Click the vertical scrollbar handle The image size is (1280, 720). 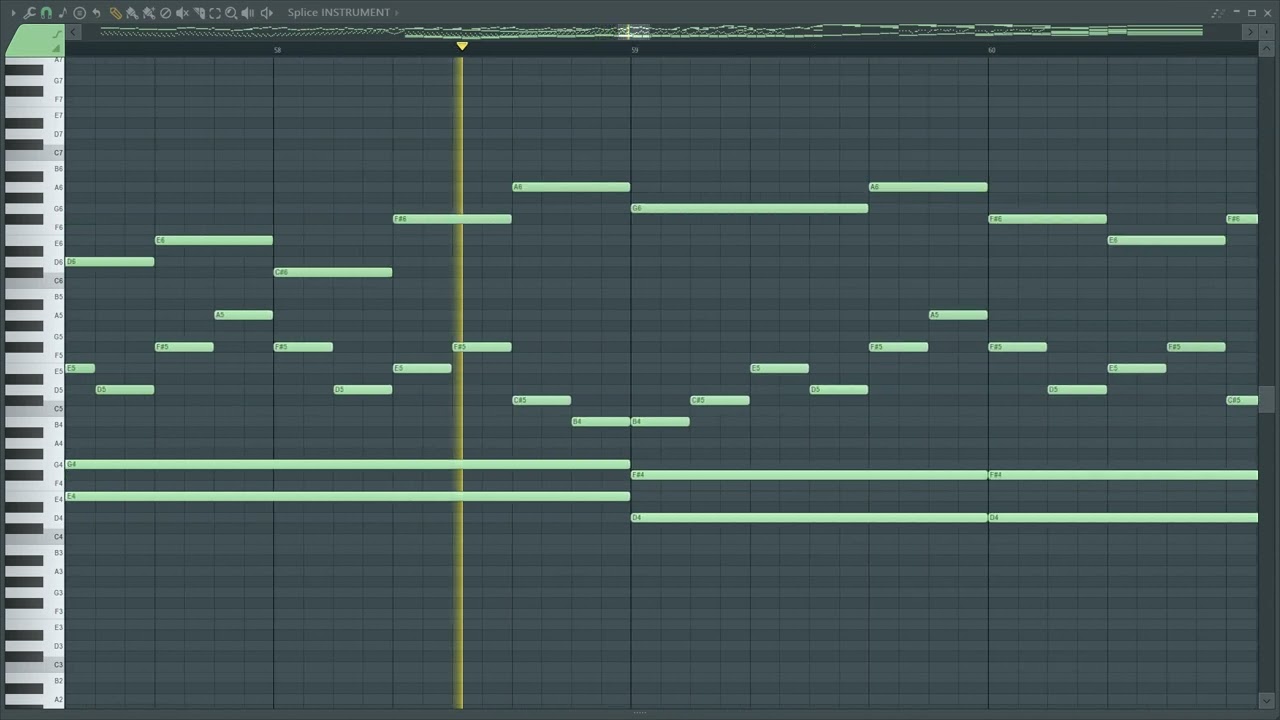click(x=1266, y=399)
